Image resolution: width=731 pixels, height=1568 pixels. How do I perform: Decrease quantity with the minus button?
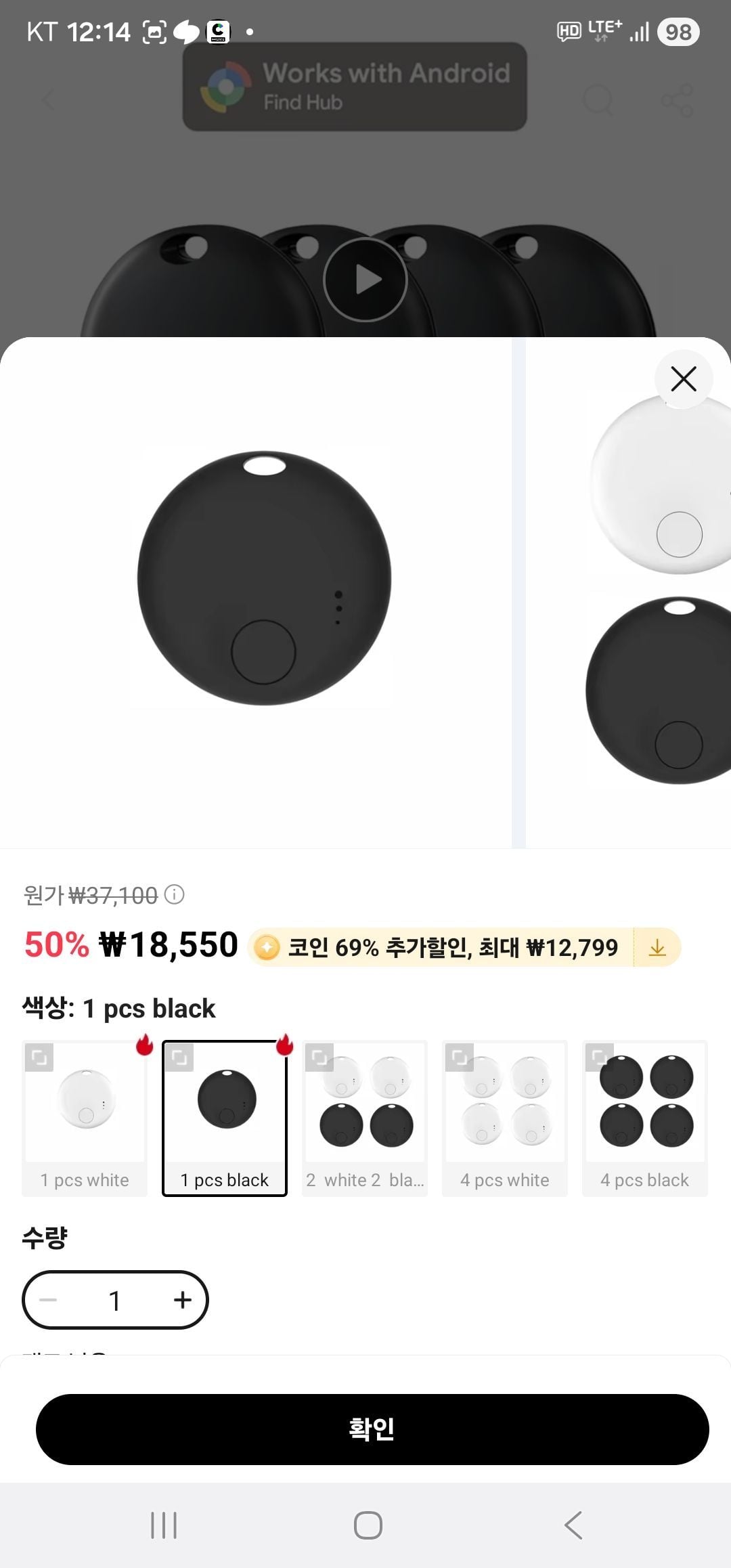tap(49, 1300)
